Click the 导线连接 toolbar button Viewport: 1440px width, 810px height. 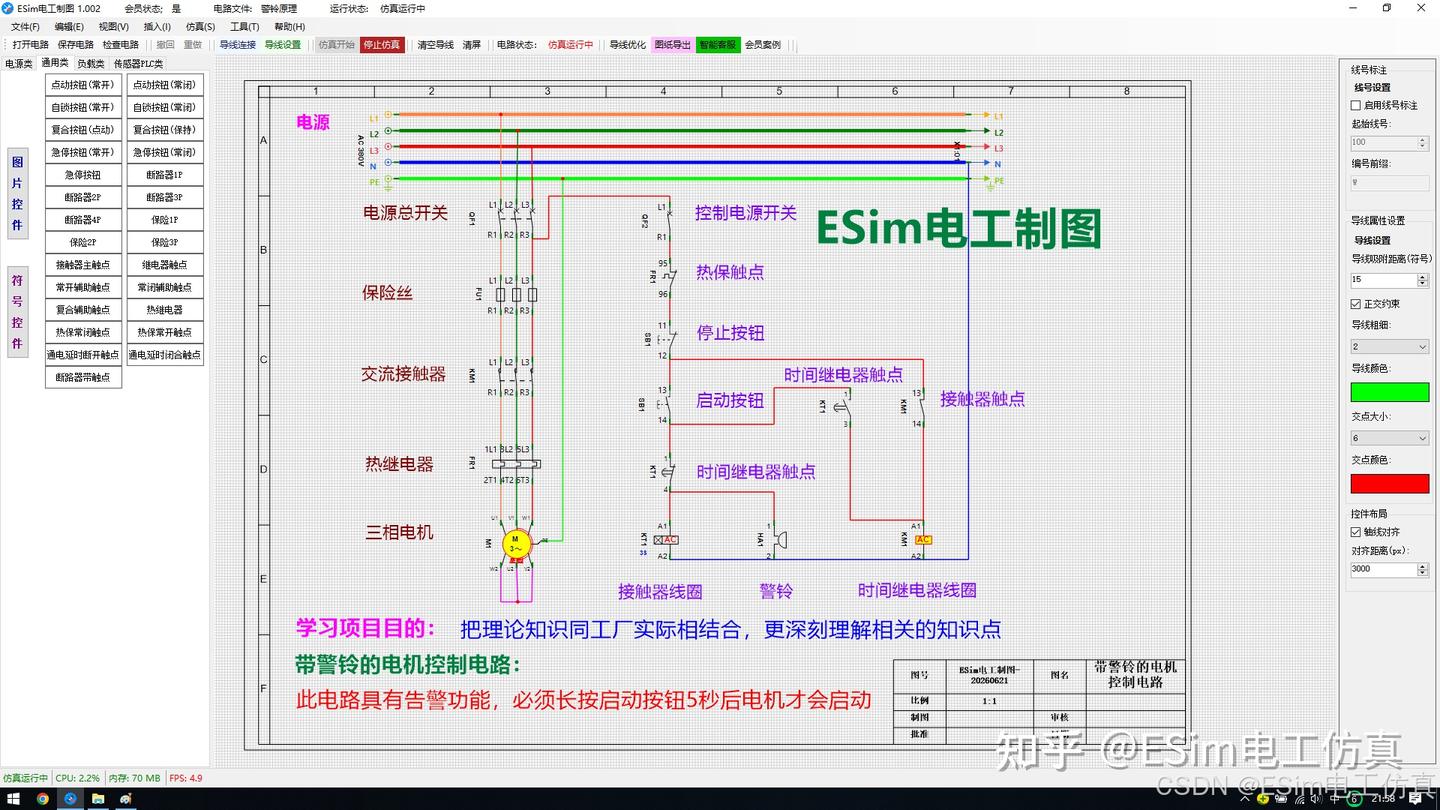tap(238, 45)
